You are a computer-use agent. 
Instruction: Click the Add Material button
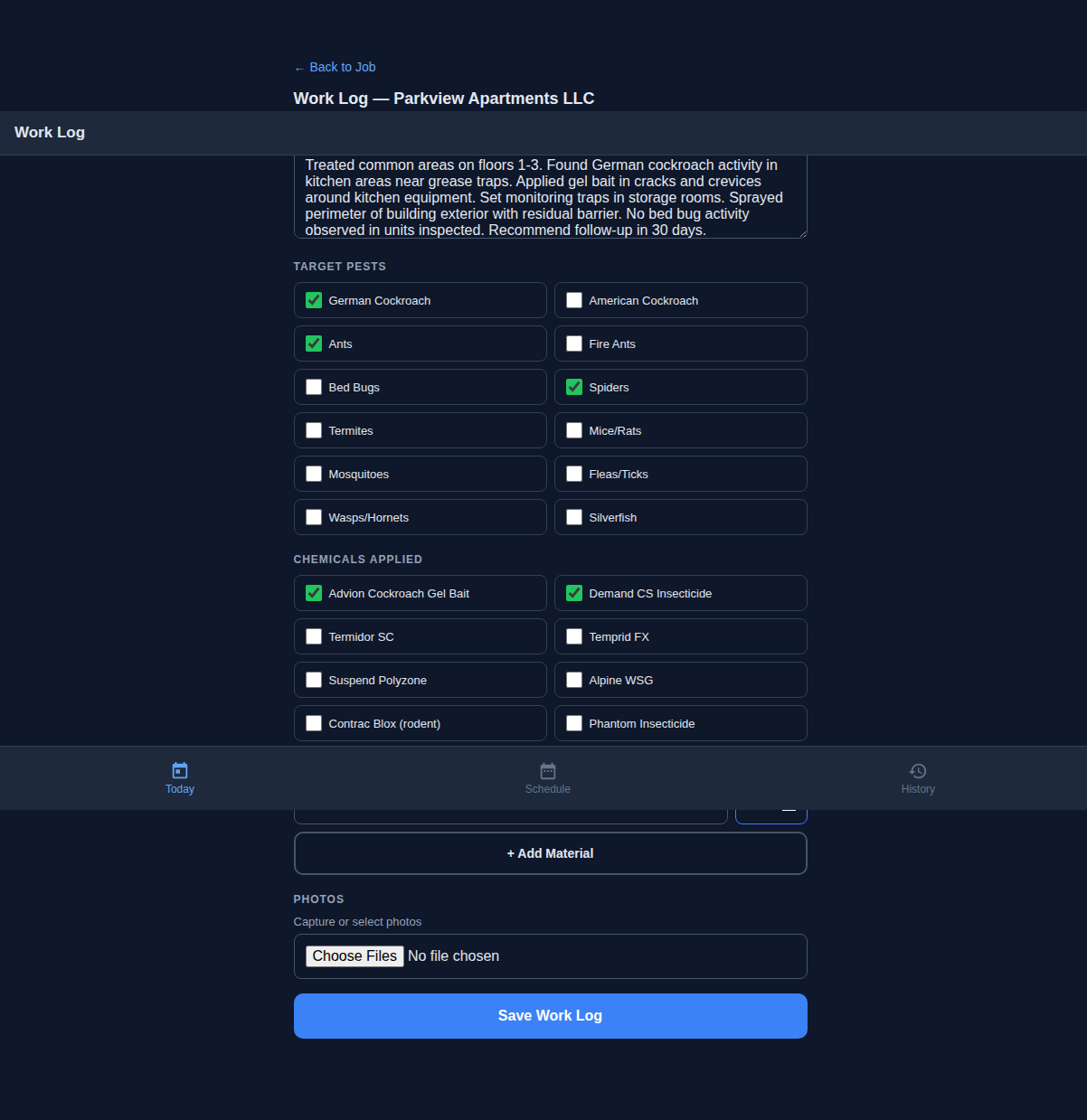[550, 853]
